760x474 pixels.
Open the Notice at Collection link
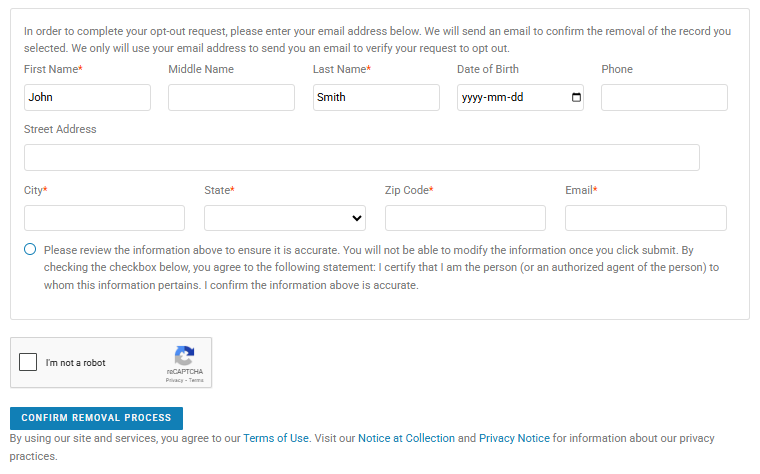[x=405, y=438]
